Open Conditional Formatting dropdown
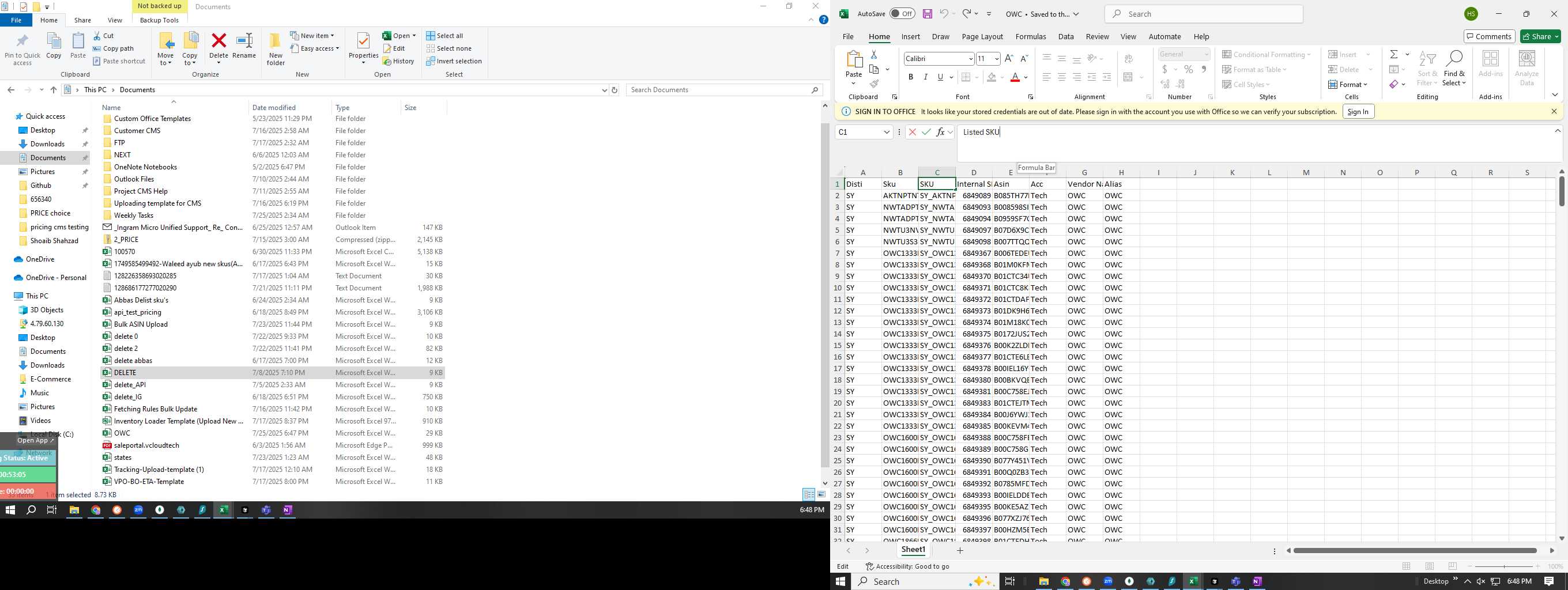Viewport: 1568px width, 590px height. pyautogui.click(x=1267, y=55)
